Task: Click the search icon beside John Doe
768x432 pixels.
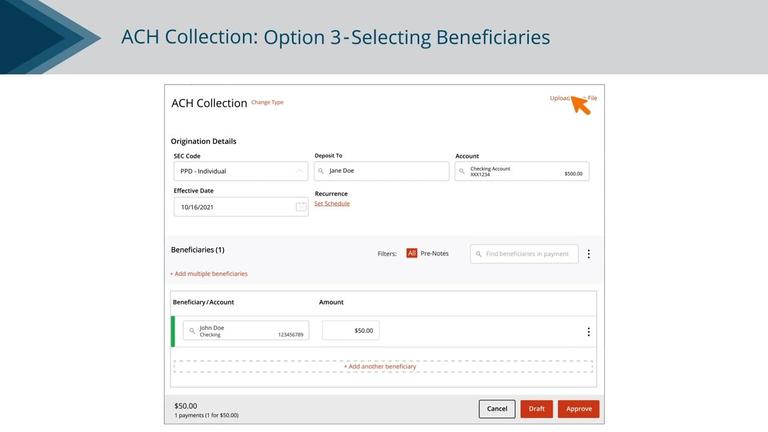Action: pos(192,331)
